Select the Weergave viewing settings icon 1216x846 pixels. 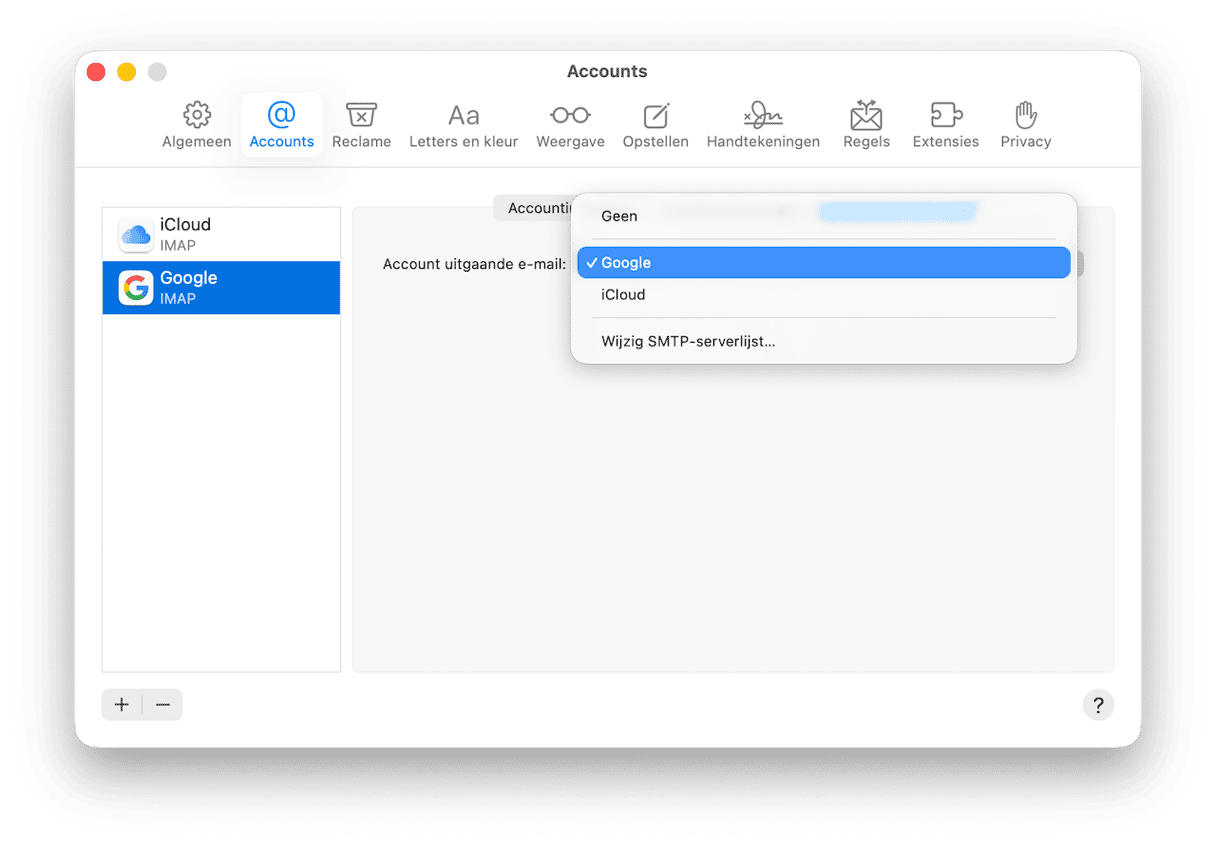[570, 123]
